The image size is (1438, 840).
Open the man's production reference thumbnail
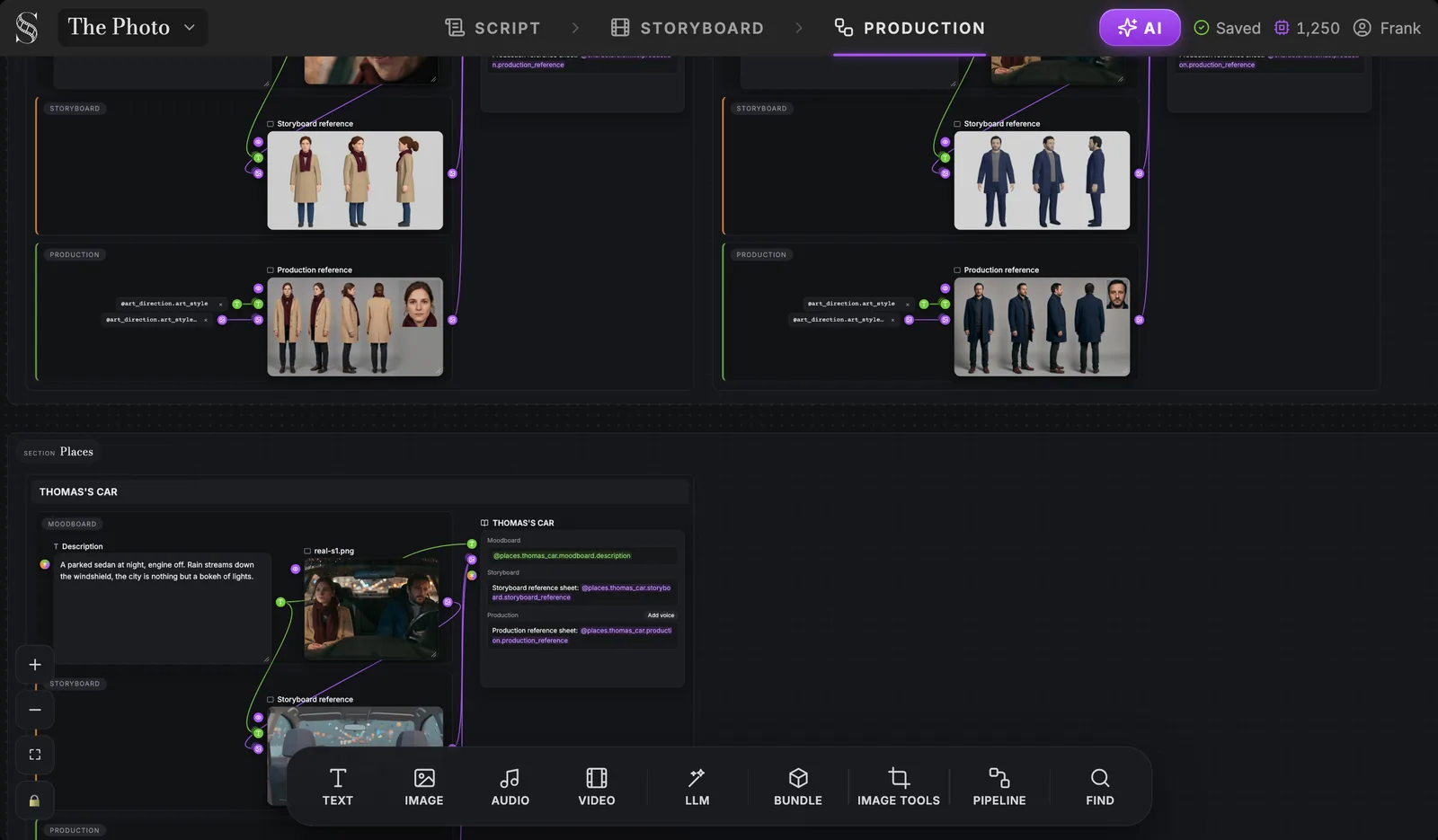tap(1042, 327)
